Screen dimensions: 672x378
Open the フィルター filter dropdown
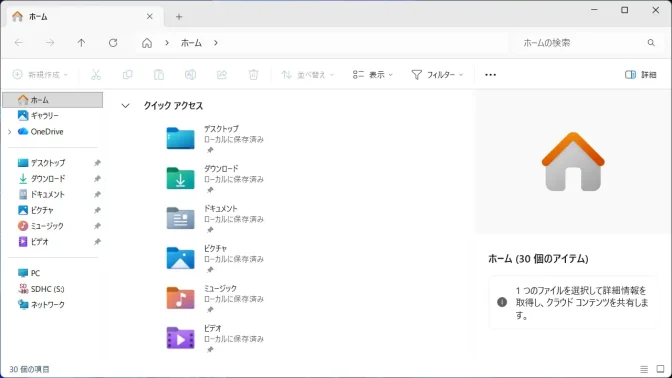437,75
